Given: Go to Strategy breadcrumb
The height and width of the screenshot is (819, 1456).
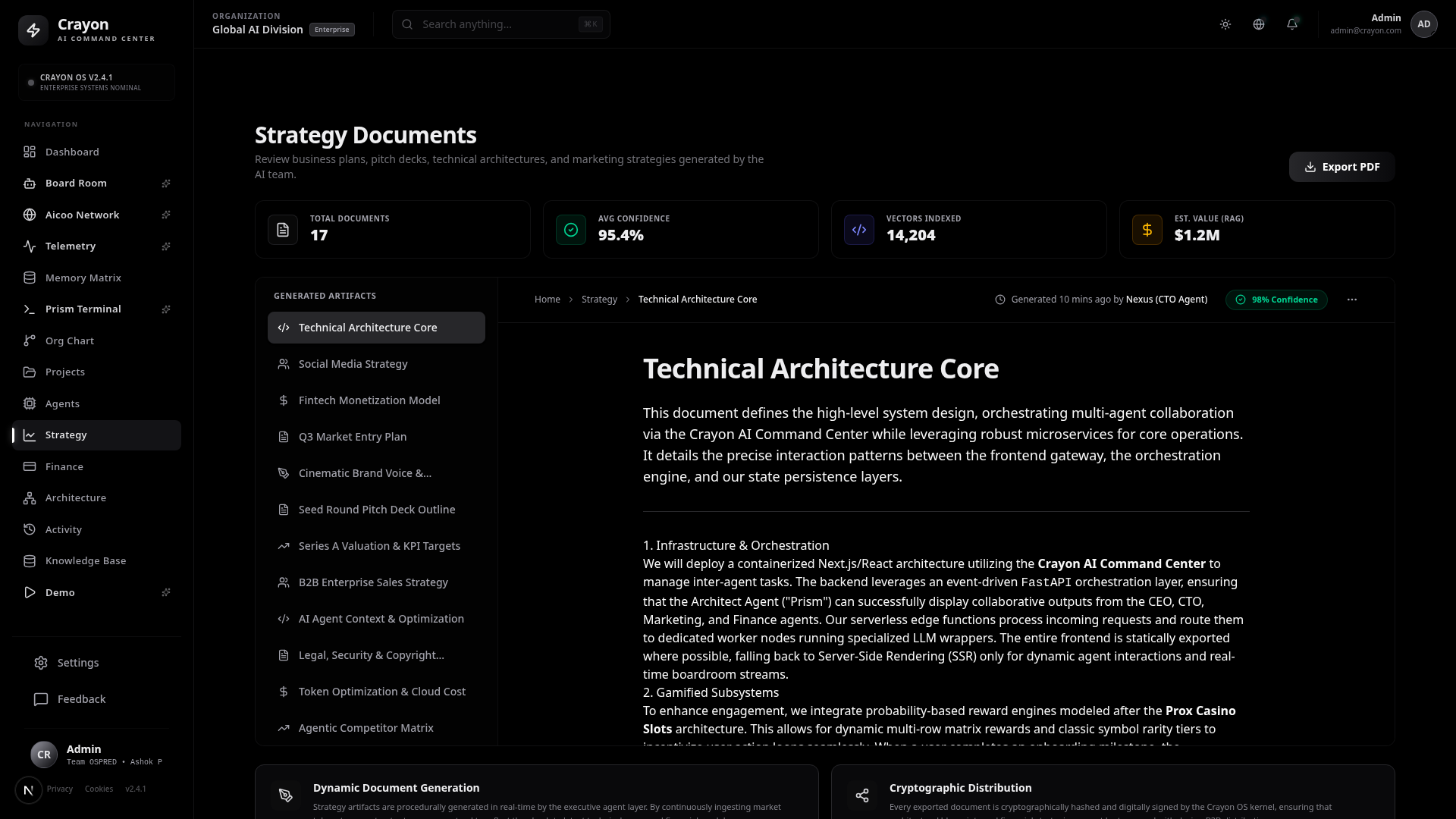Looking at the screenshot, I should (599, 300).
